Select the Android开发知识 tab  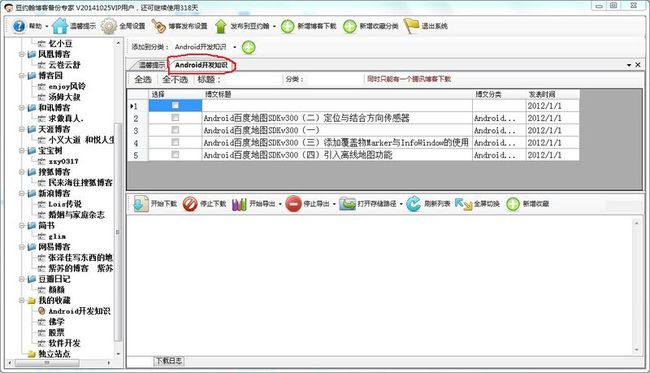coord(201,65)
